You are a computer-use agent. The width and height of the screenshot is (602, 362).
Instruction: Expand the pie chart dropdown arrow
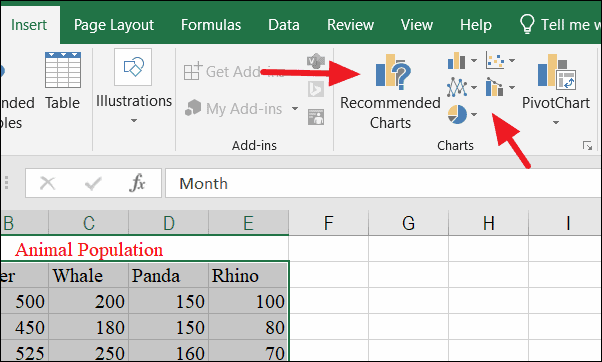pos(474,114)
